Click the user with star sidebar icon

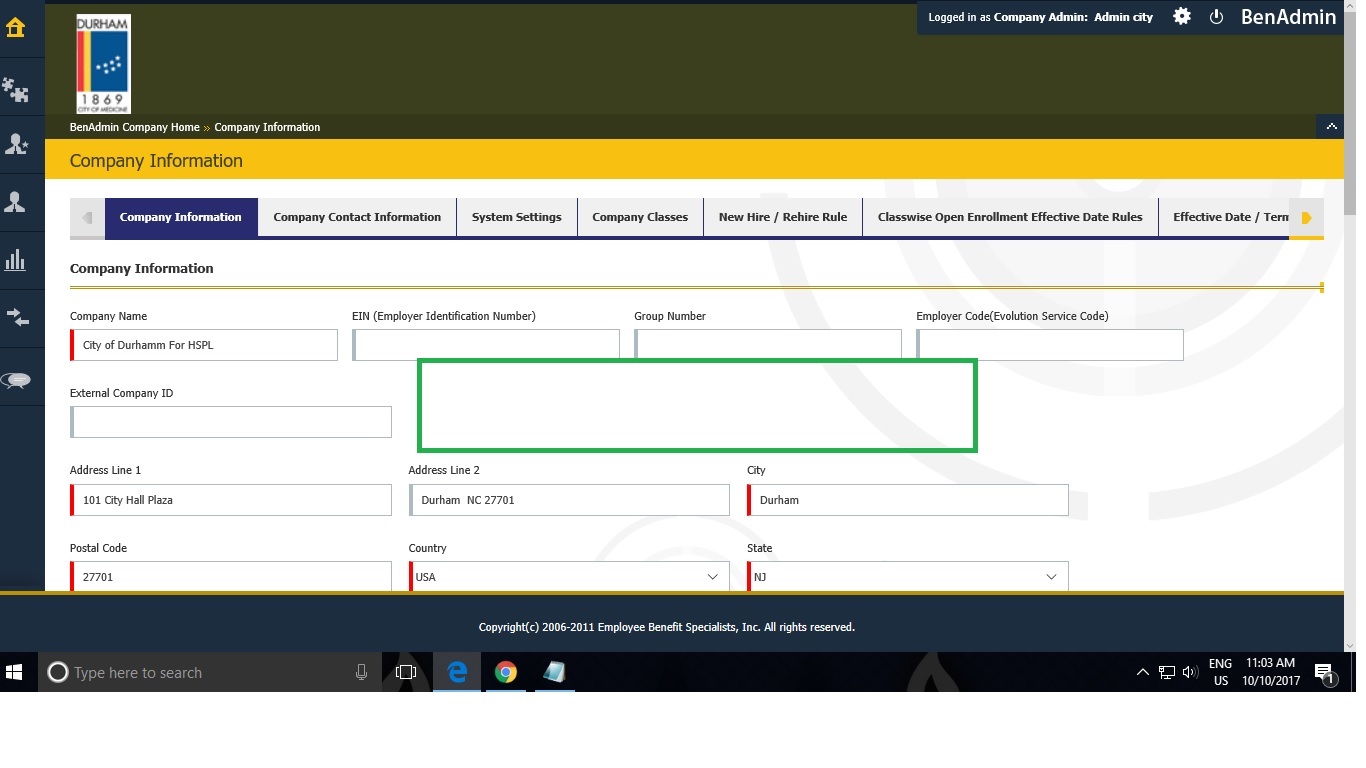pyautogui.click(x=16, y=146)
